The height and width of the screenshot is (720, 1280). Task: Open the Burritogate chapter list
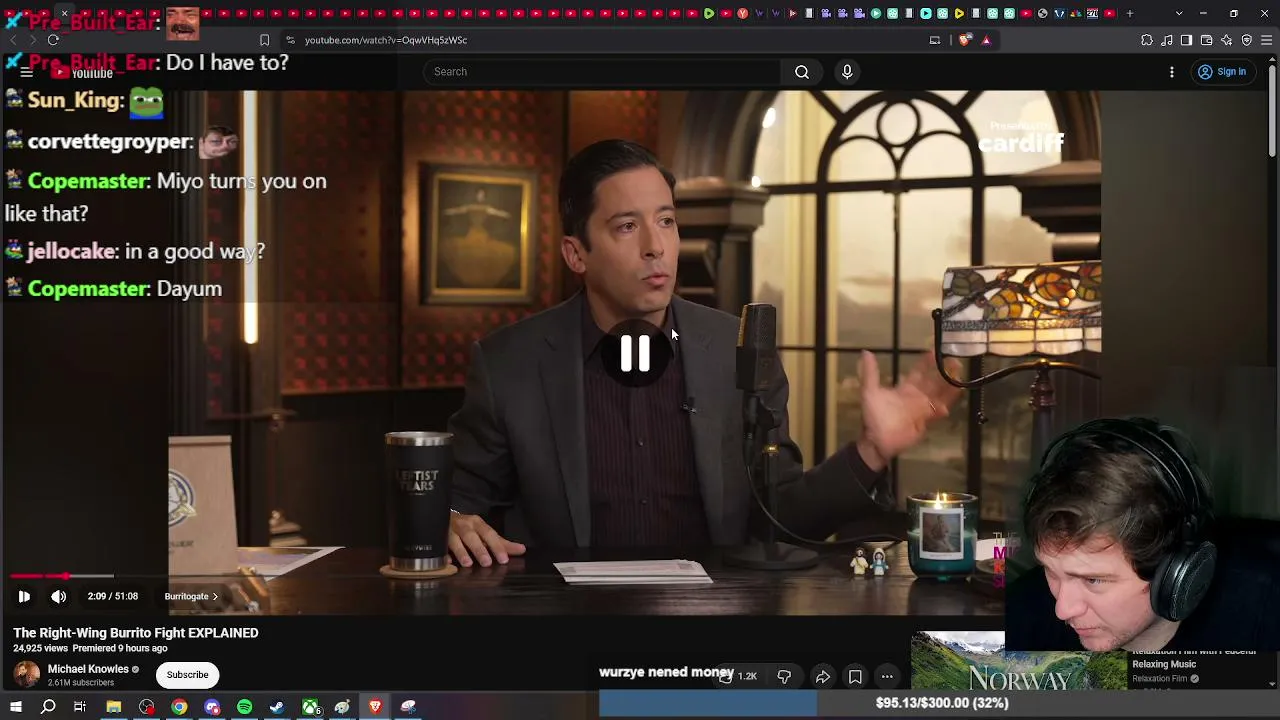pos(191,596)
